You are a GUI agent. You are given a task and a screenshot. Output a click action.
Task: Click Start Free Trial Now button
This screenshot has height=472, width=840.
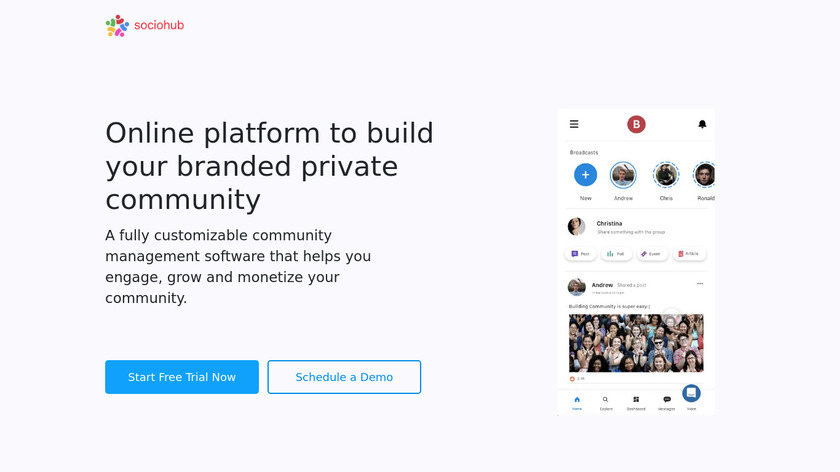(x=182, y=377)
